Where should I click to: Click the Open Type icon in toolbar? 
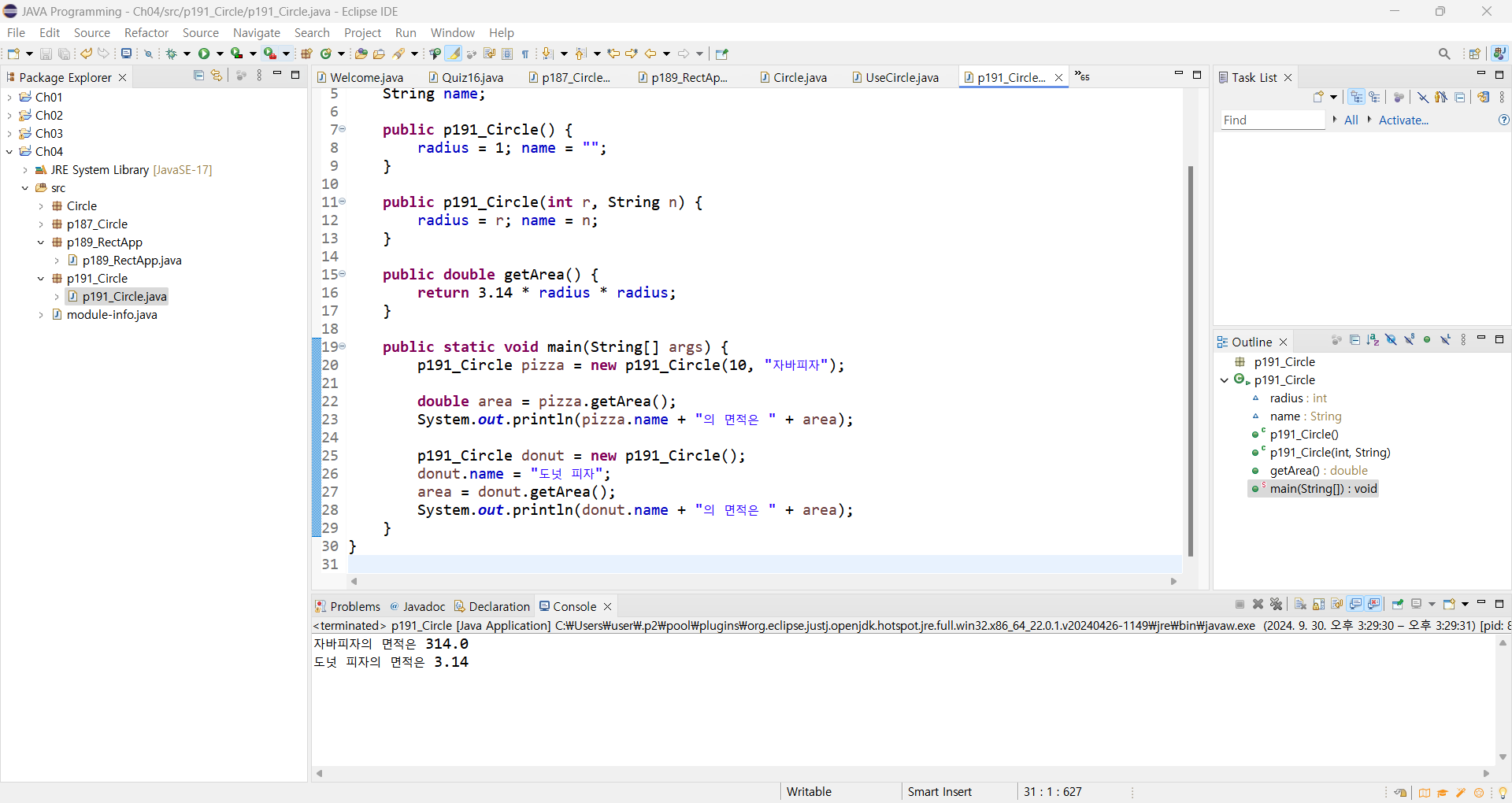(x=361, y=54)
